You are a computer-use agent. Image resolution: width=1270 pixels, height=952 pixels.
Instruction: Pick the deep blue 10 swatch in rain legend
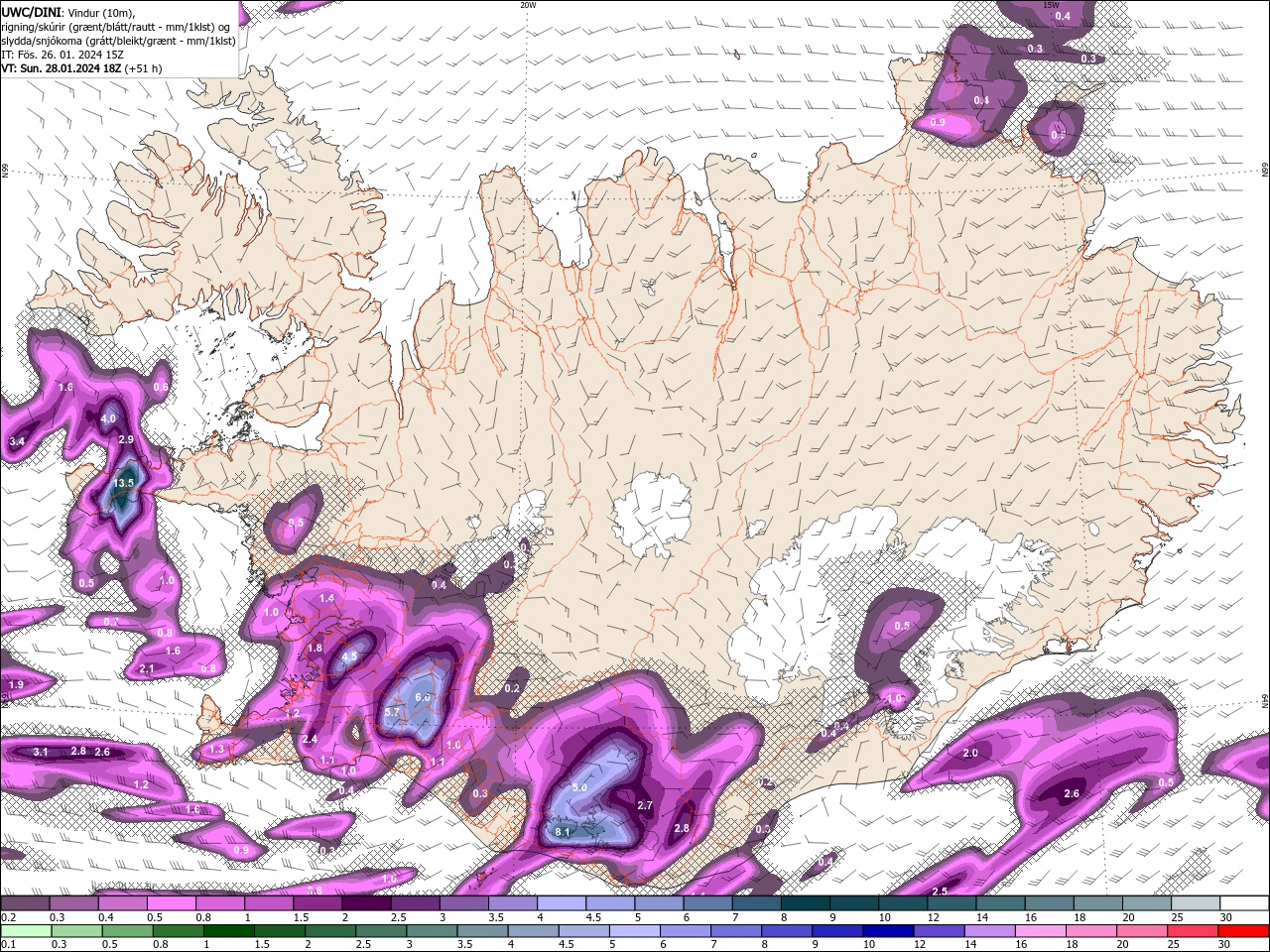(889, 931)
